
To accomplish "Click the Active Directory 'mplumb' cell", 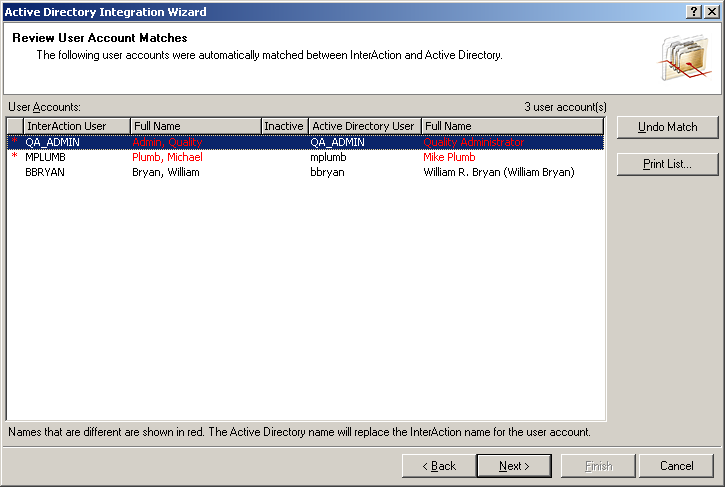I will pos(328,157).
